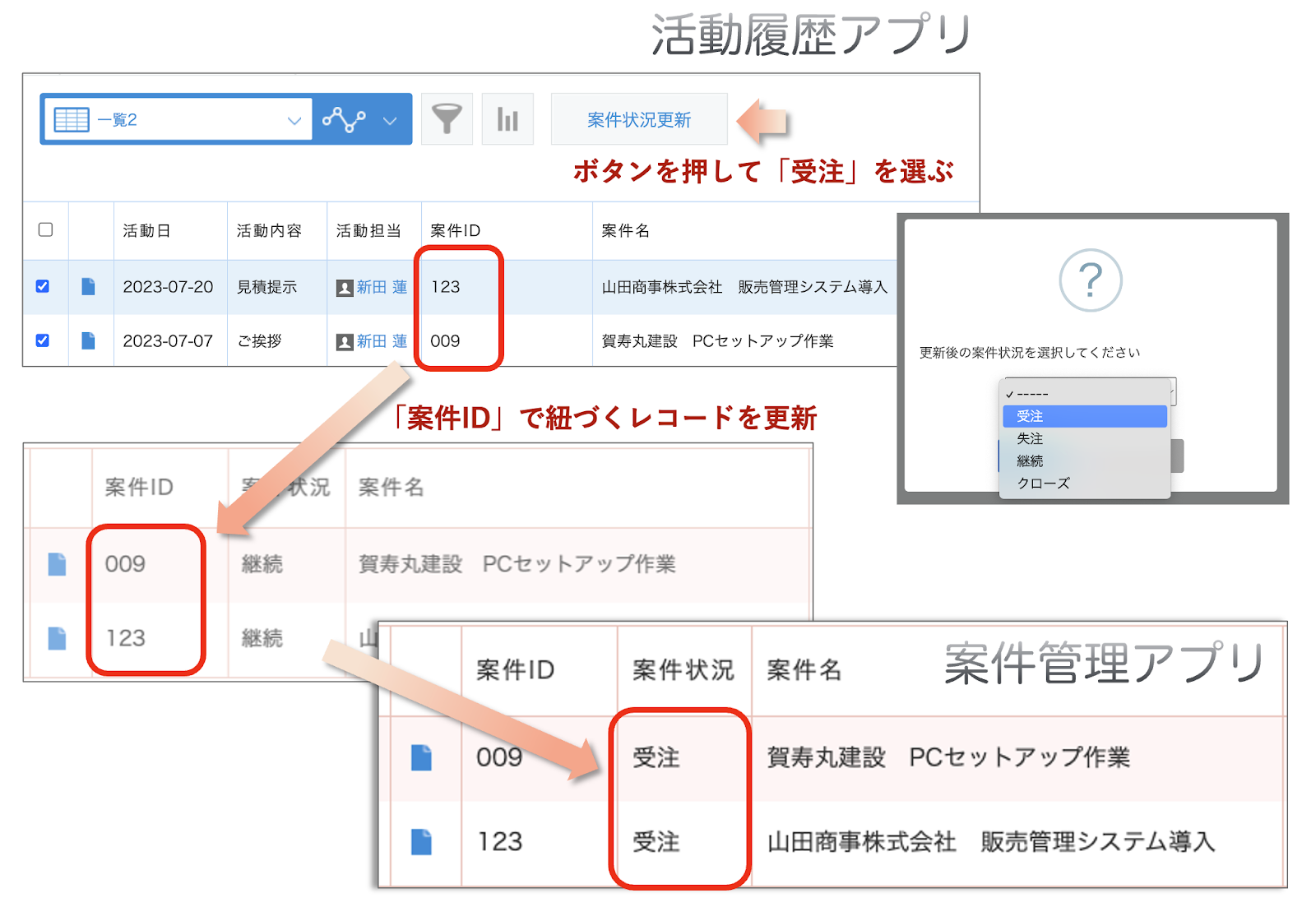Click 継続 status of the 009 row
The height and width of the screenshot is (921, 1316).
pos(262,564)
